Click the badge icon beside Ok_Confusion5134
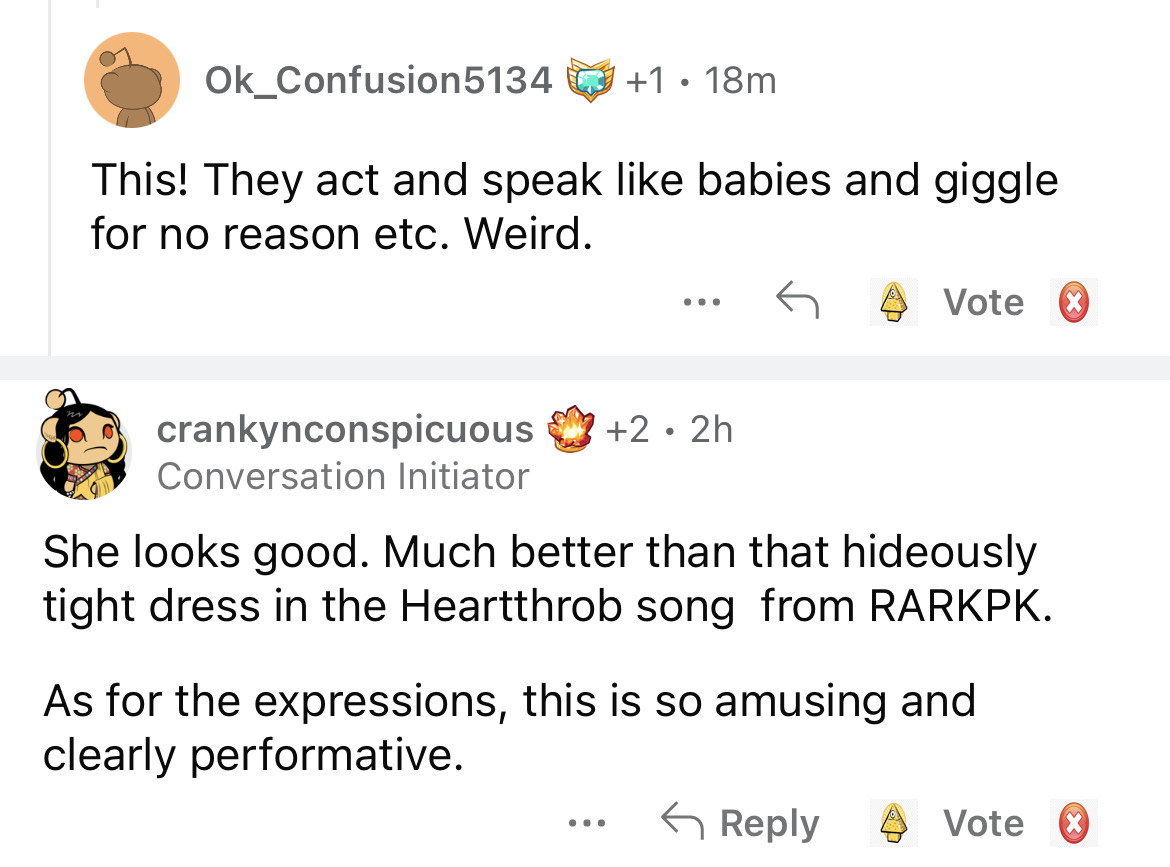This screenshot has height=867, width=1170. click(x=588, y=80)
